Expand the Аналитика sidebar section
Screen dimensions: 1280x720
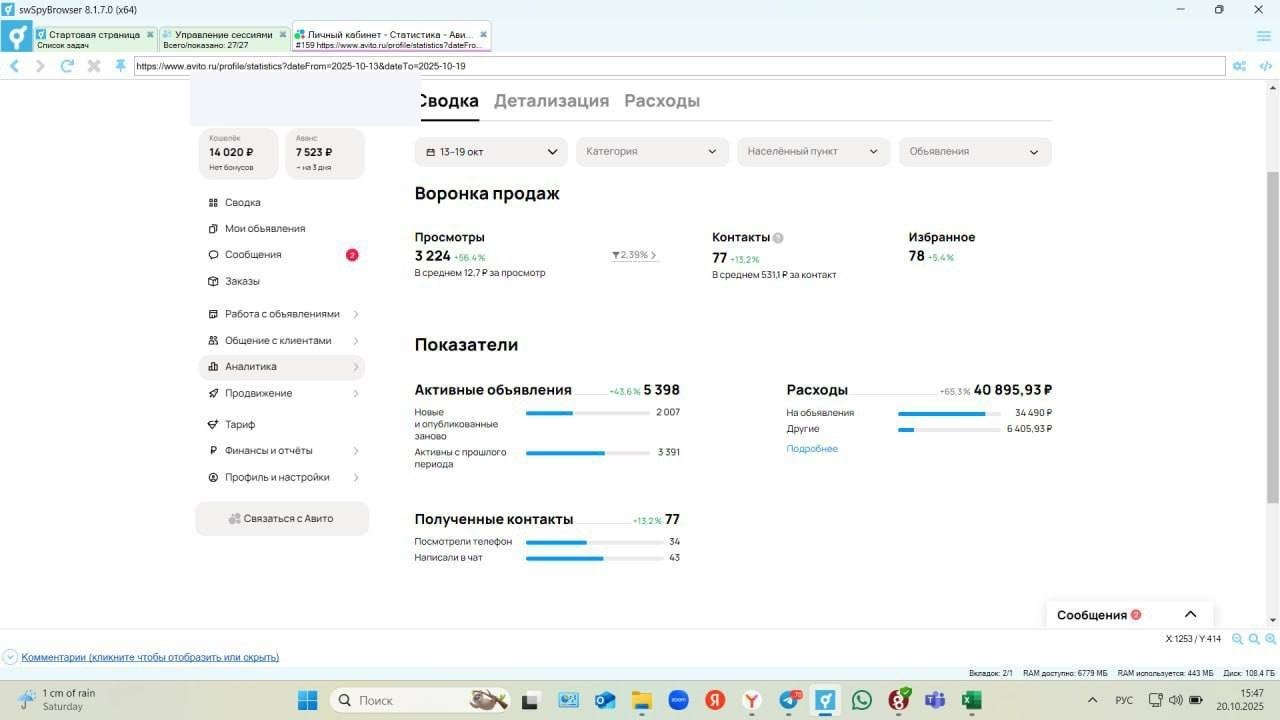(x=282, y=367)
